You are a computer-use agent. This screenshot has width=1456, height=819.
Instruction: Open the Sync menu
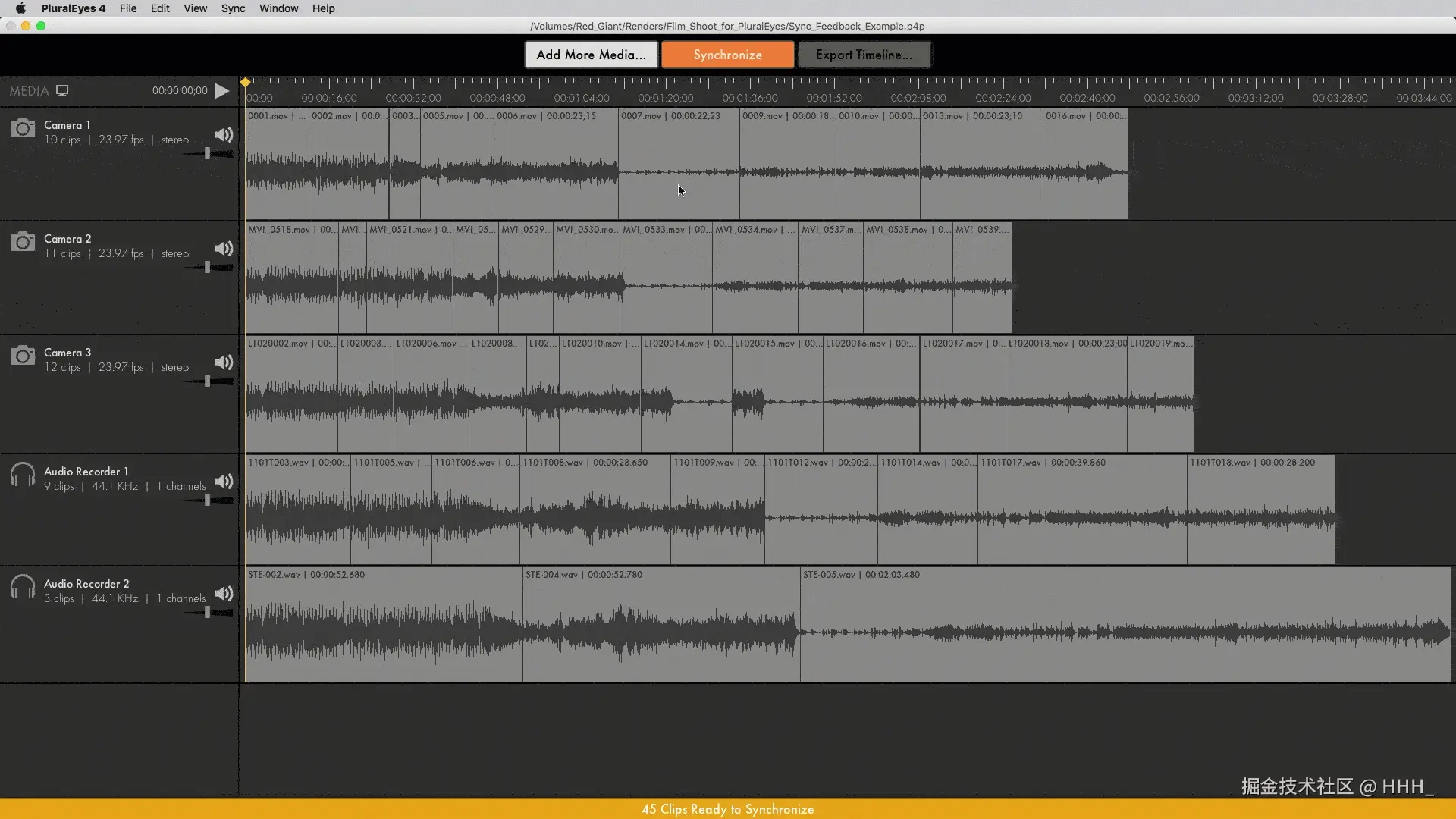[x=233, y=8]
